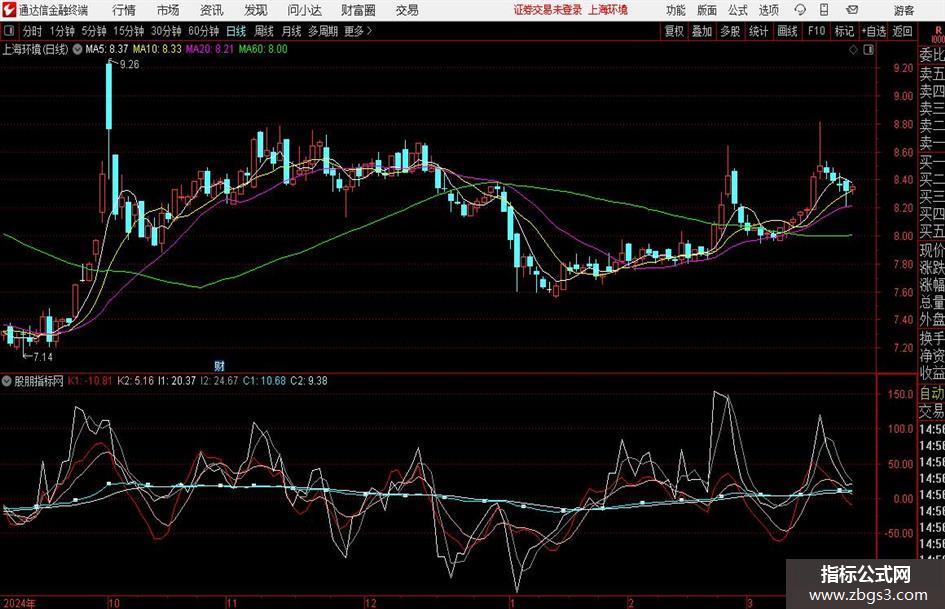Click the 复权 toolbar button
The image size is (945, 609).
point(674,31)
